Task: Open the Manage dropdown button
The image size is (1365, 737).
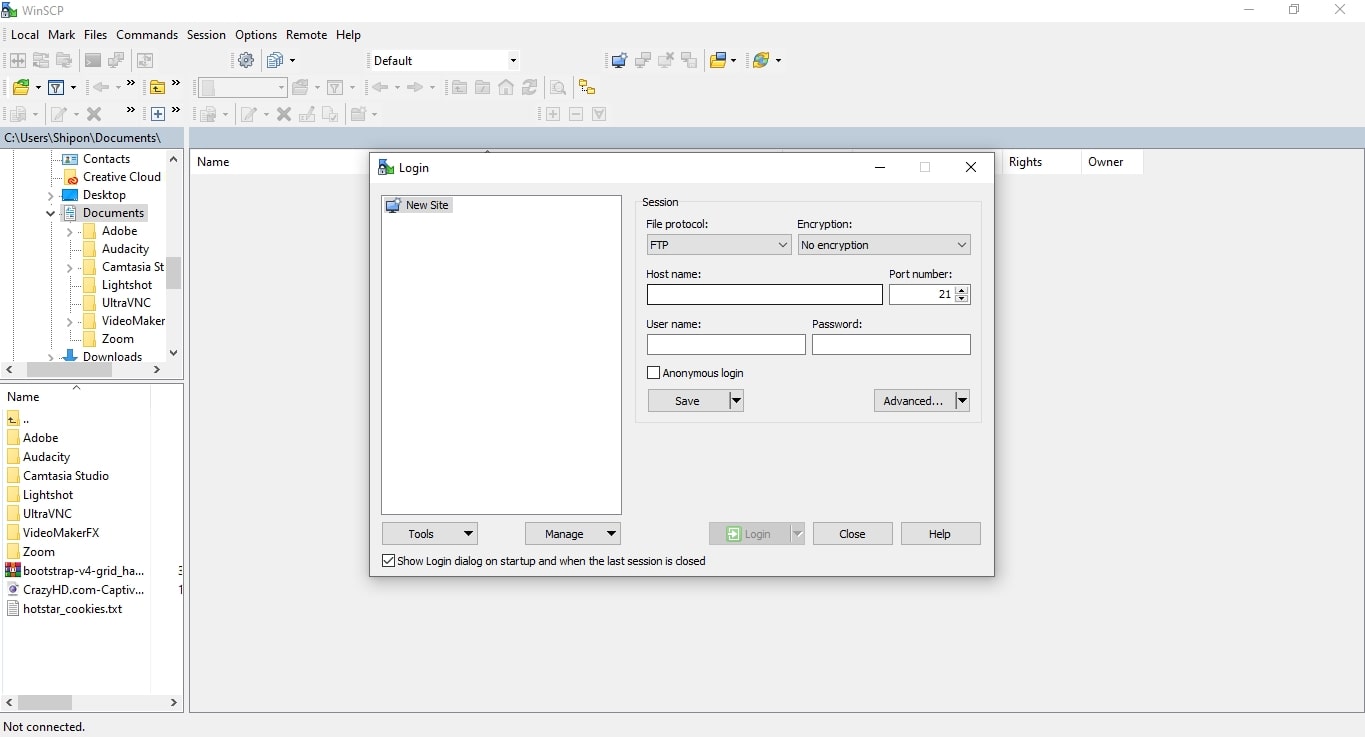Action: click(573, 534)
